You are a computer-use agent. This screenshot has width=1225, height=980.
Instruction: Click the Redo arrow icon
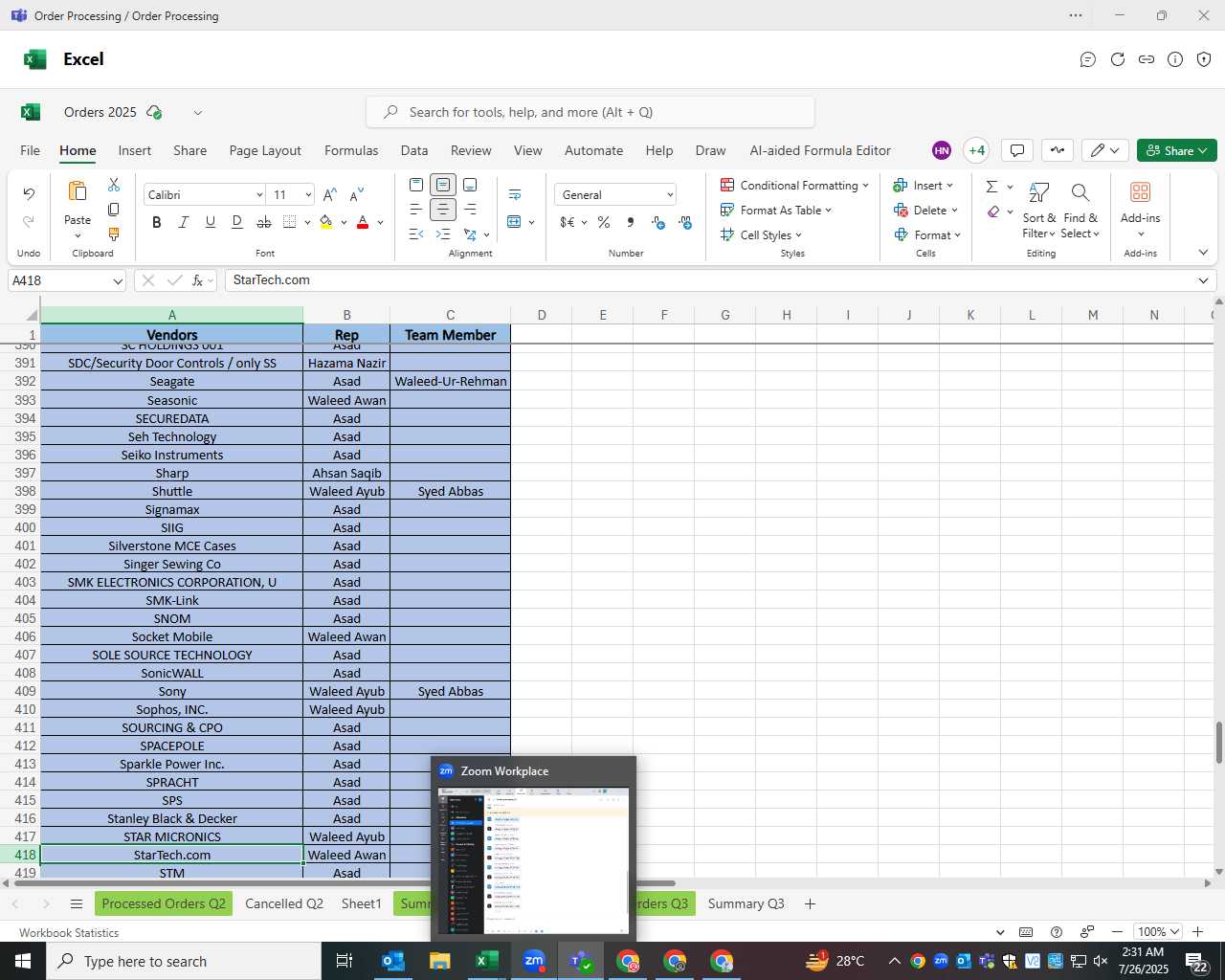coord(29,222)
